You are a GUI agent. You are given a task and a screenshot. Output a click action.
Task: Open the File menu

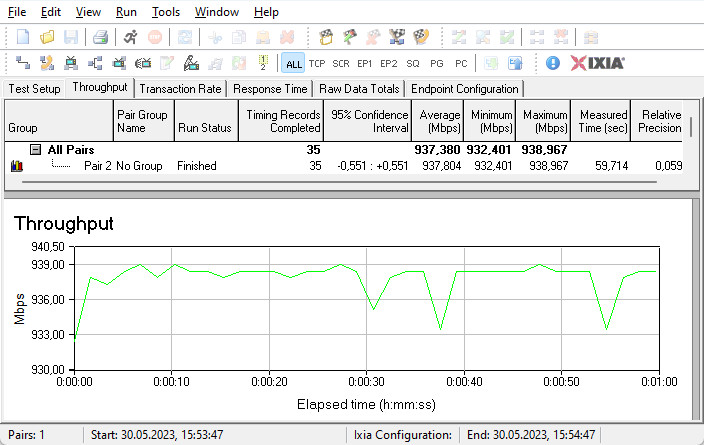click(x=17, y=12)
